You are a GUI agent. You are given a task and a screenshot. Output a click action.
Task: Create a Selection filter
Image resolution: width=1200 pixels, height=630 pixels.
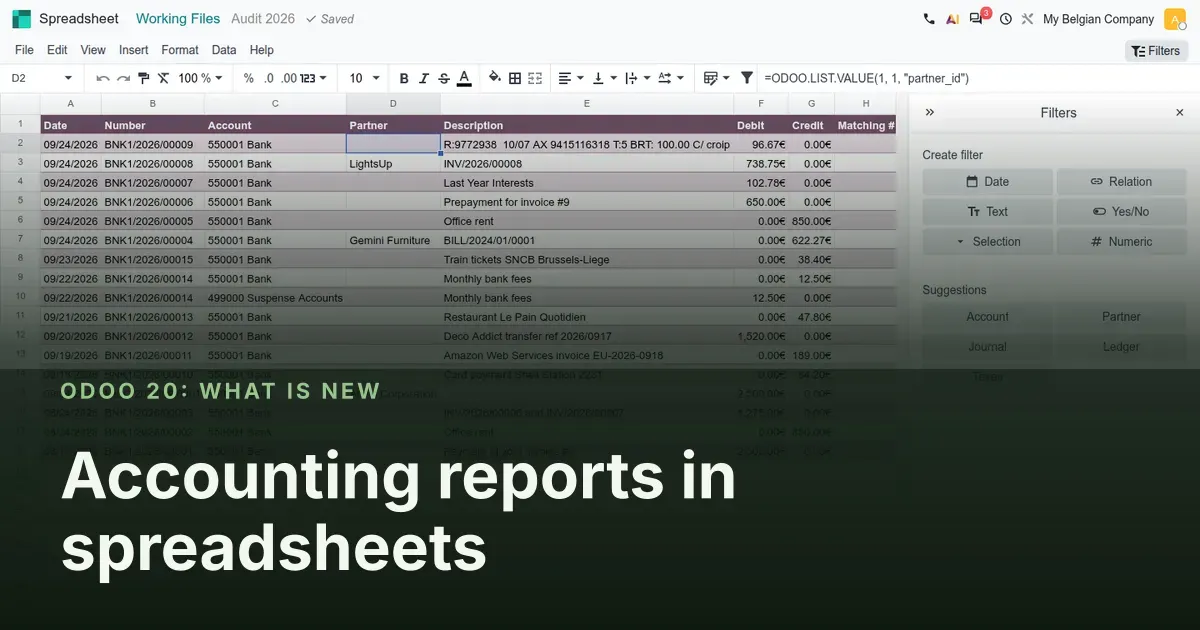pos(987,242)
